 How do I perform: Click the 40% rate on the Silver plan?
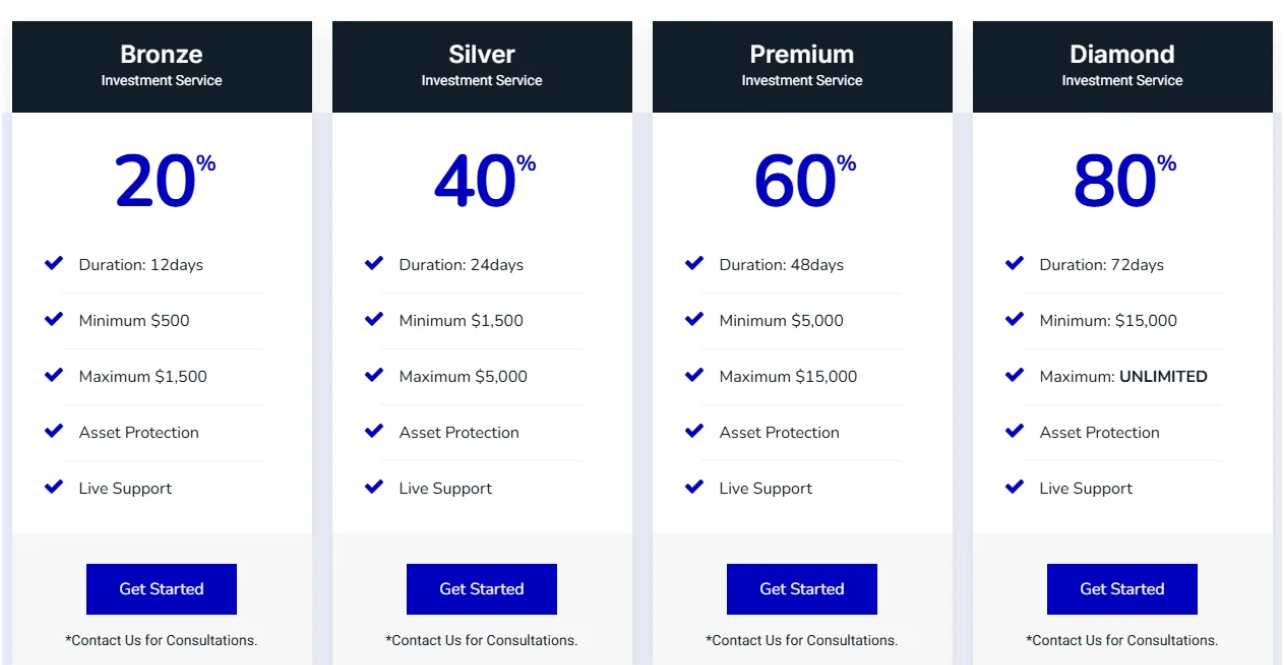484,181
